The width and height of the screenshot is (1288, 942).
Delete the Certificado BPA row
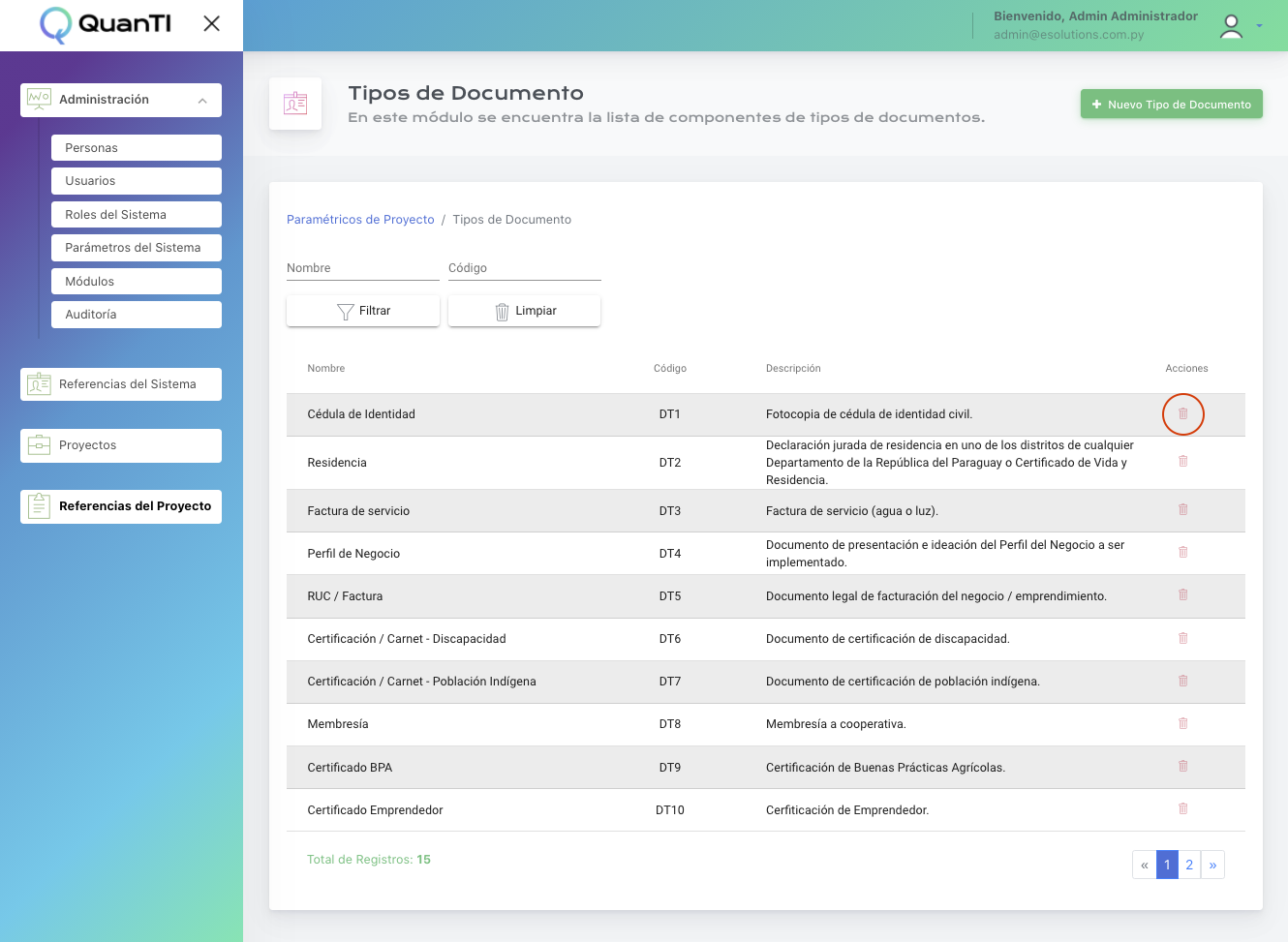tap(1182, 767)
